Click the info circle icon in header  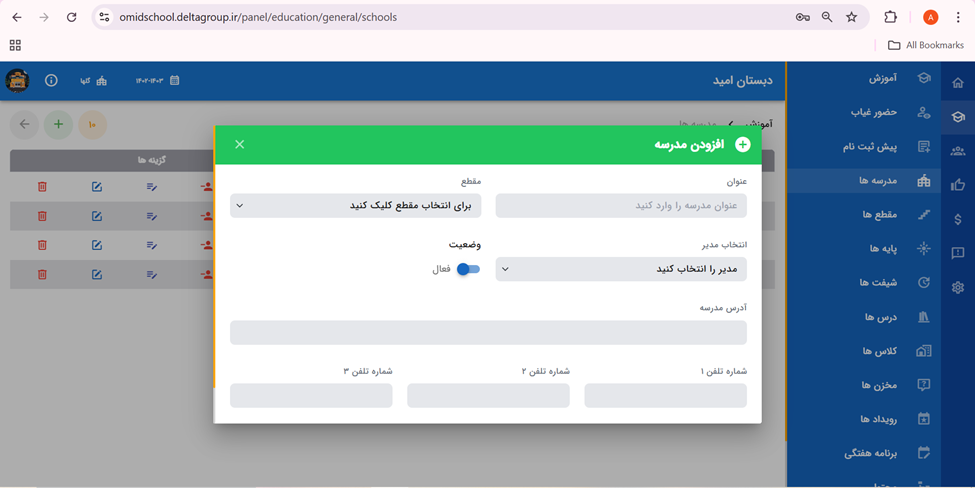click(51, 80)
